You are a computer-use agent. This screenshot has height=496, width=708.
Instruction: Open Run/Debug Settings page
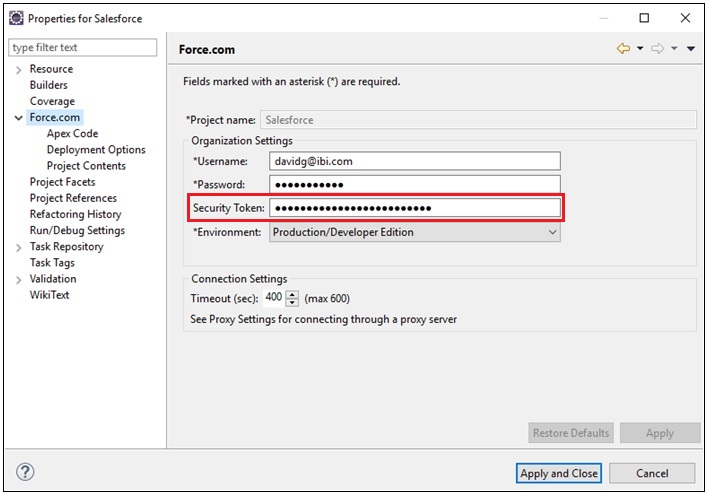click(x=77, y=230)
